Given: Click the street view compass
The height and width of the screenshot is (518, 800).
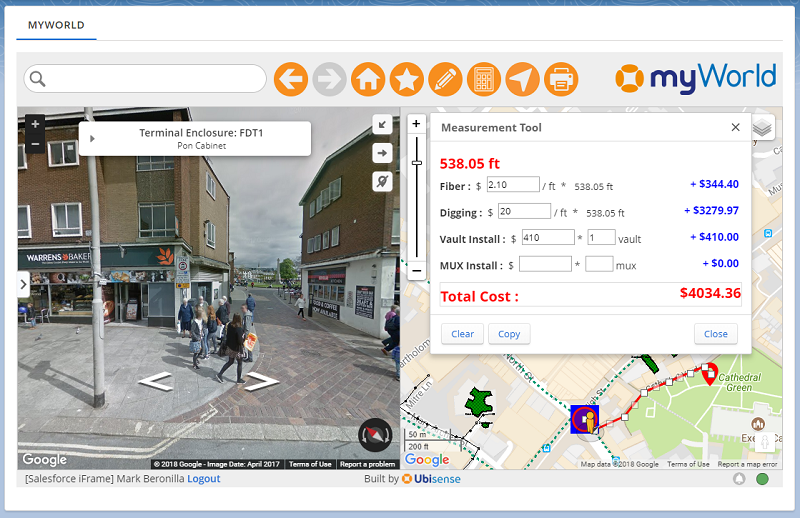Looking at the screenshot, I should pyautogui.click(x=374, y=434).
